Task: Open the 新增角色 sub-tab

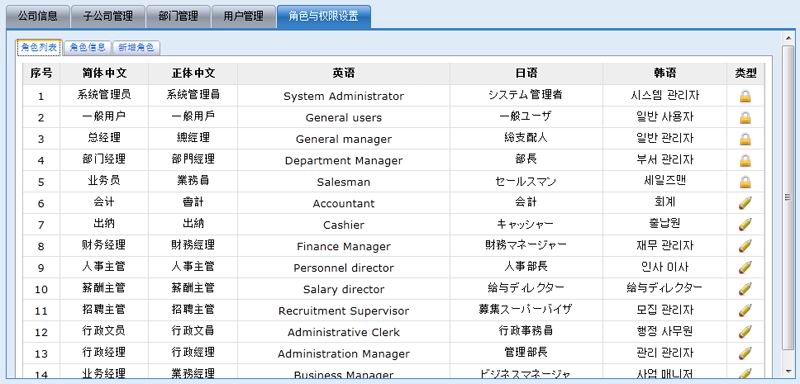Action: tap(136, 47)
